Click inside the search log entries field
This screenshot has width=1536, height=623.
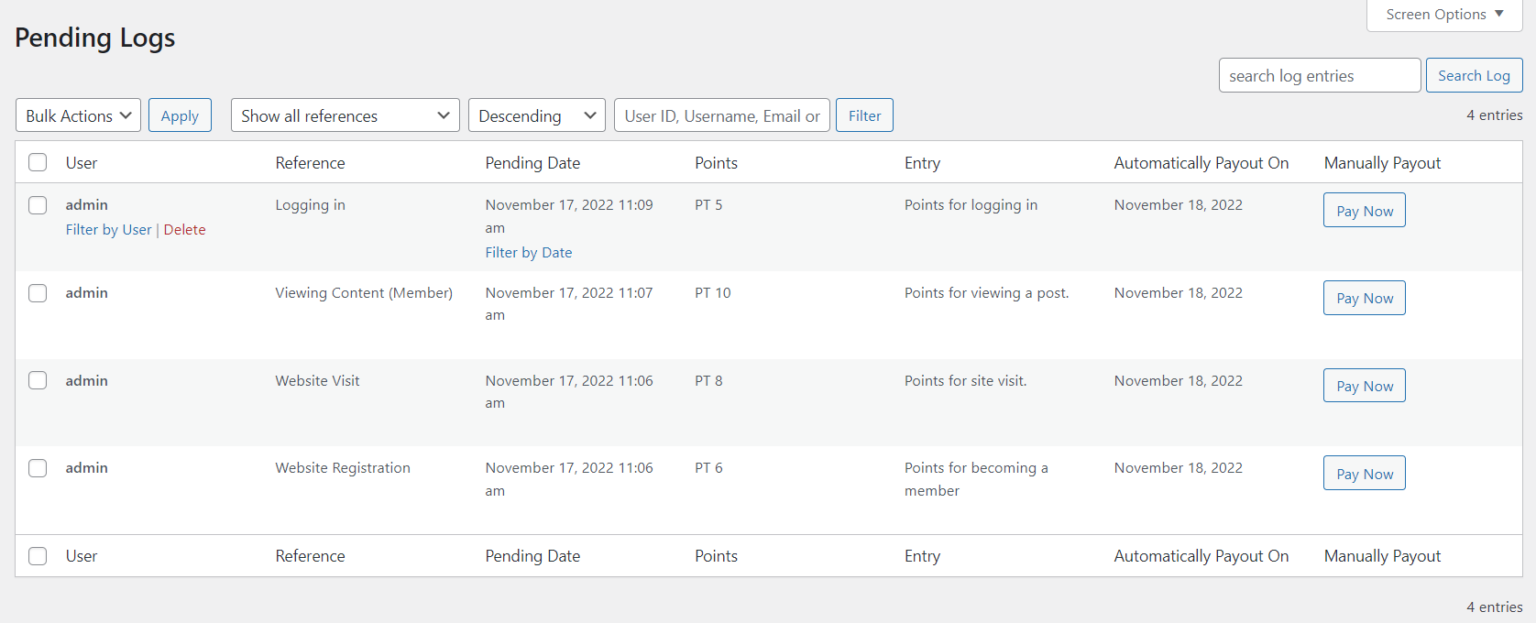click(x=1318, y=74)
